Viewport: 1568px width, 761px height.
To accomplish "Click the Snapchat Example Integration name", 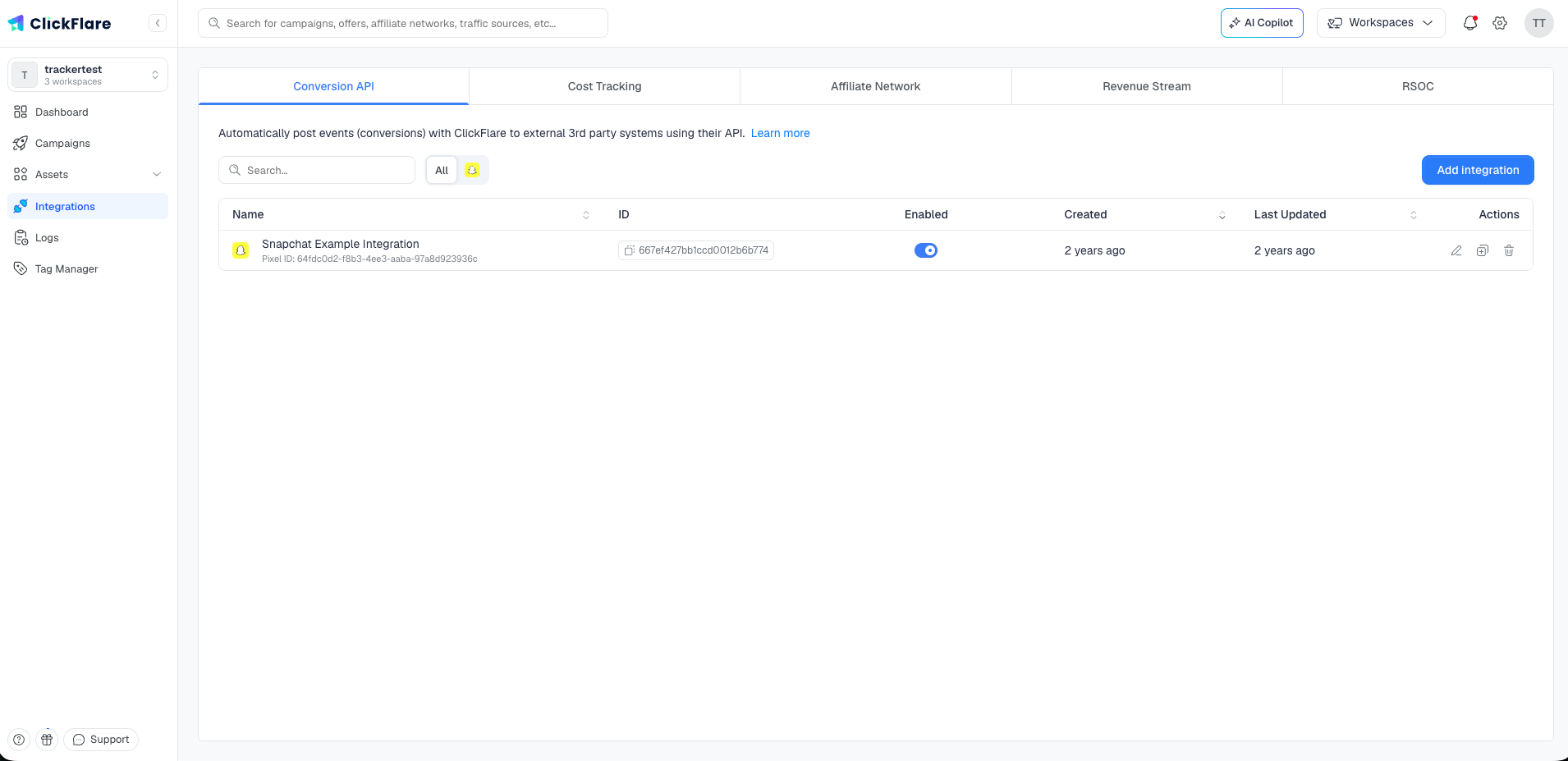I will [x=341, y=244].
